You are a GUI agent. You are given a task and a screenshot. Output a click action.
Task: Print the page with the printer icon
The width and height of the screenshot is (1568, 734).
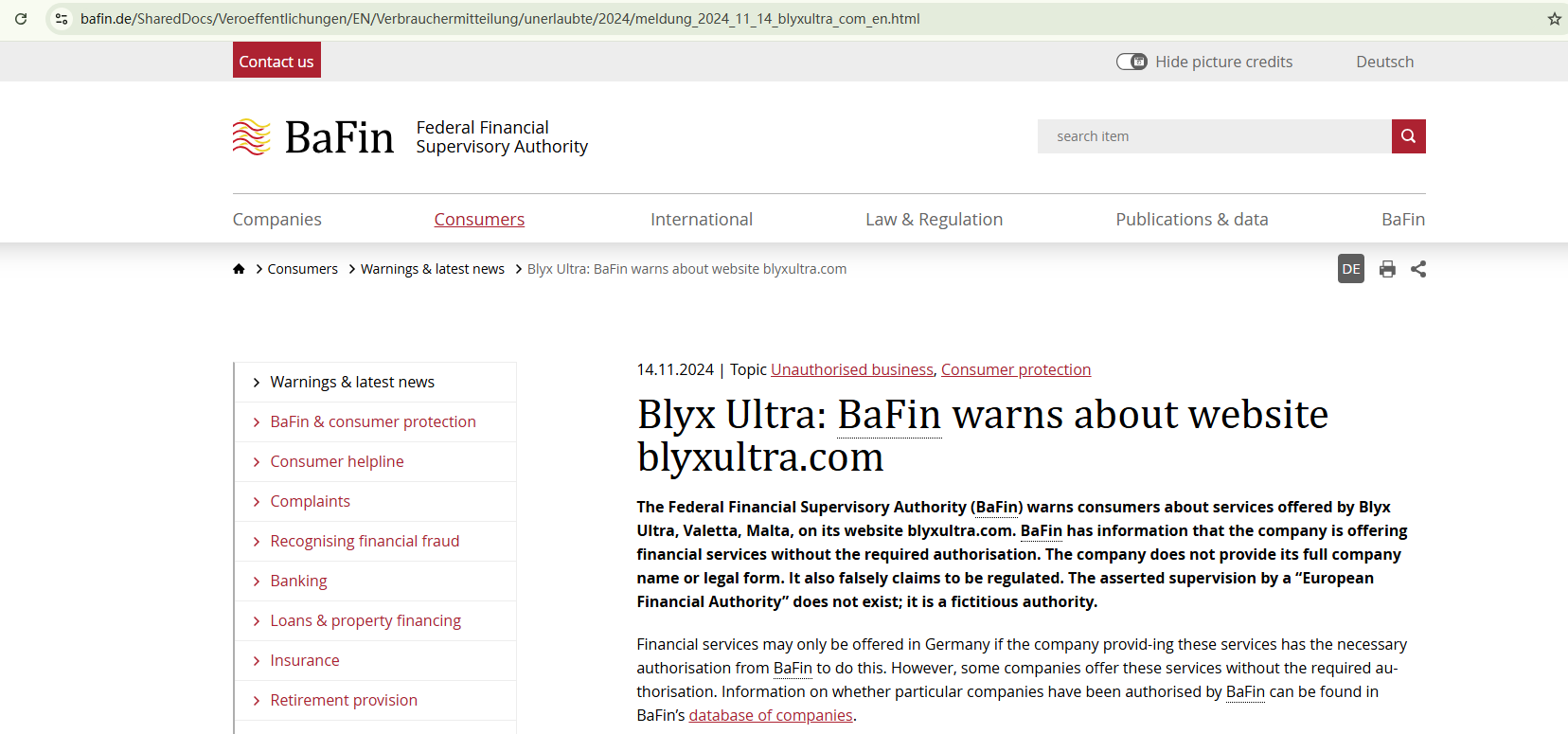coord(1387,269)
